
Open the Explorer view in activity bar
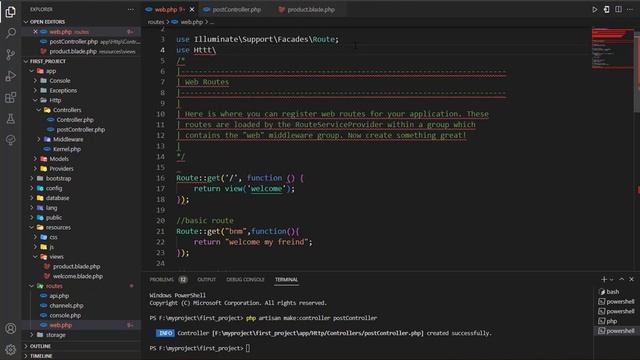coord(11,12)
